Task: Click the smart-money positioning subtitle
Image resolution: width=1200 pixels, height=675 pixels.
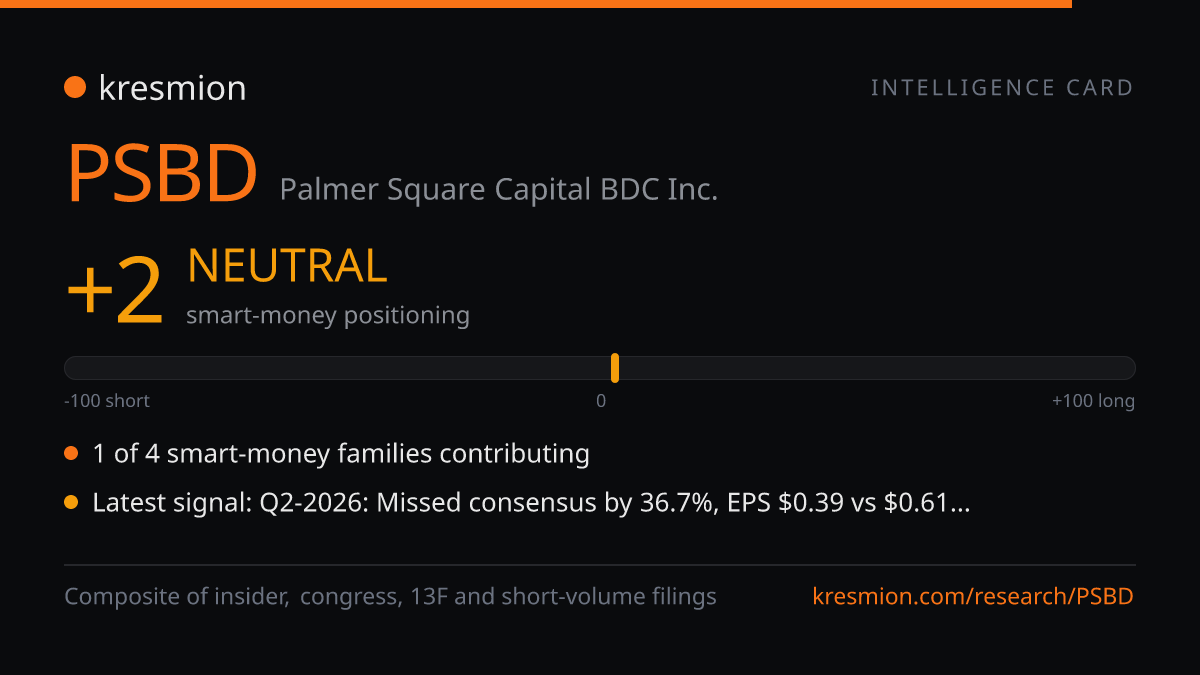Action: [x=328, y=316]
